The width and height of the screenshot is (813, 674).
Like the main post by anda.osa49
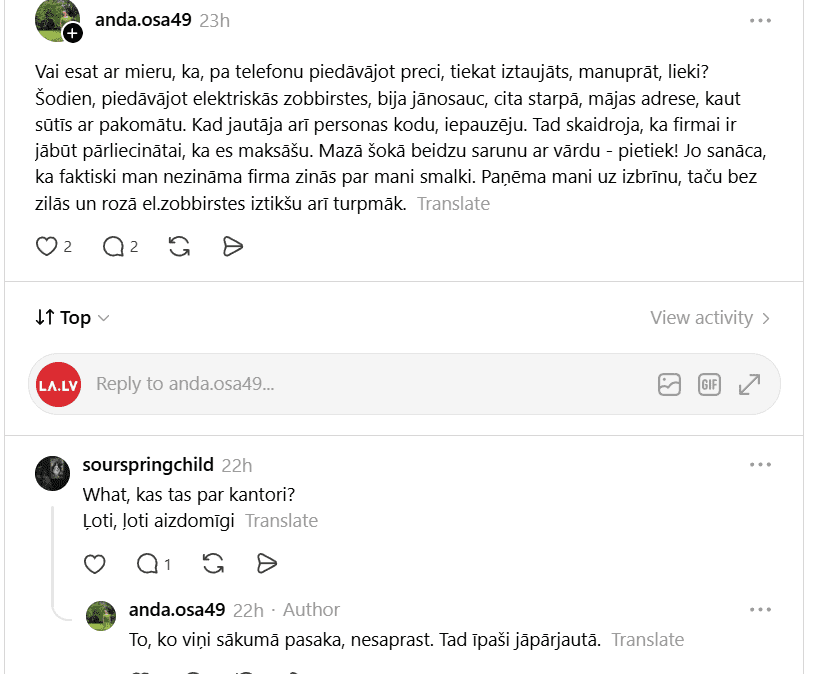47,246
